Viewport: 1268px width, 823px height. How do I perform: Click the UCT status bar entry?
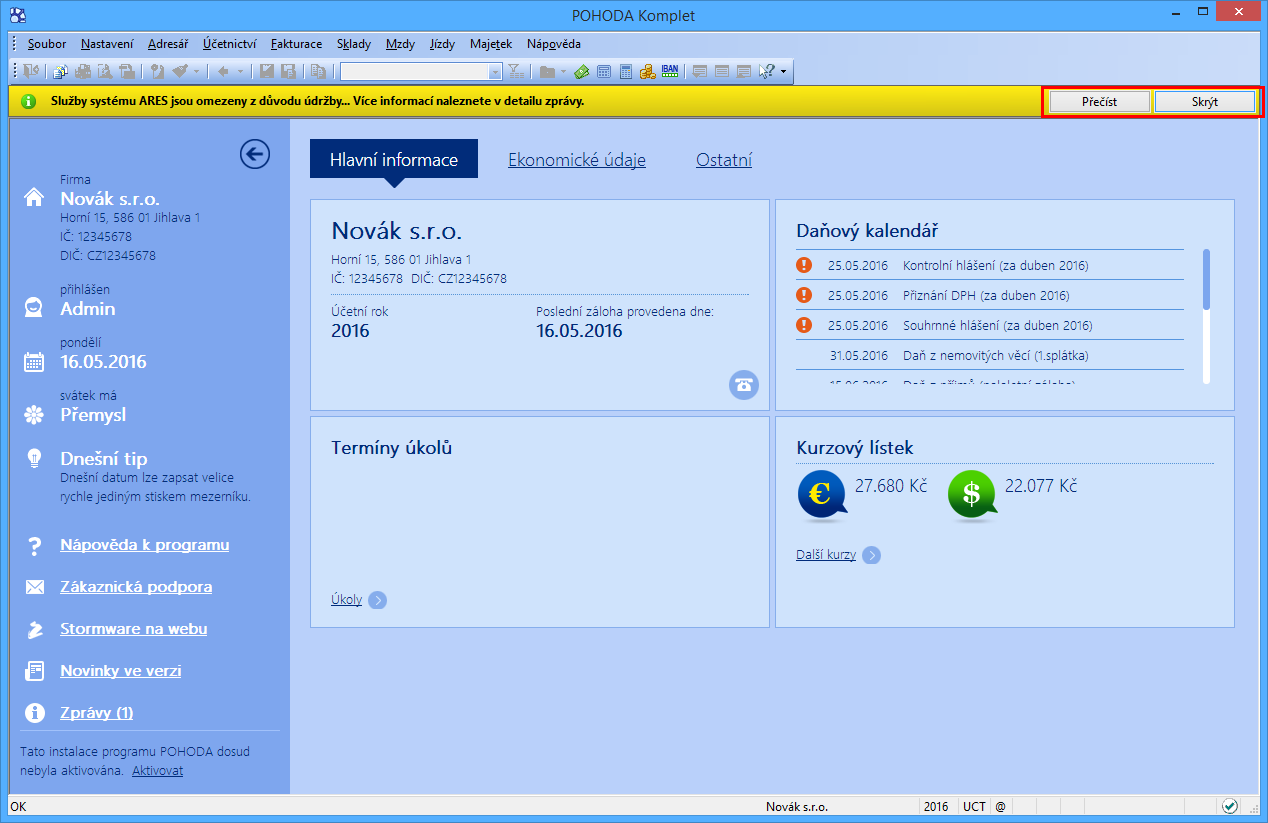[x=973, y=806]
